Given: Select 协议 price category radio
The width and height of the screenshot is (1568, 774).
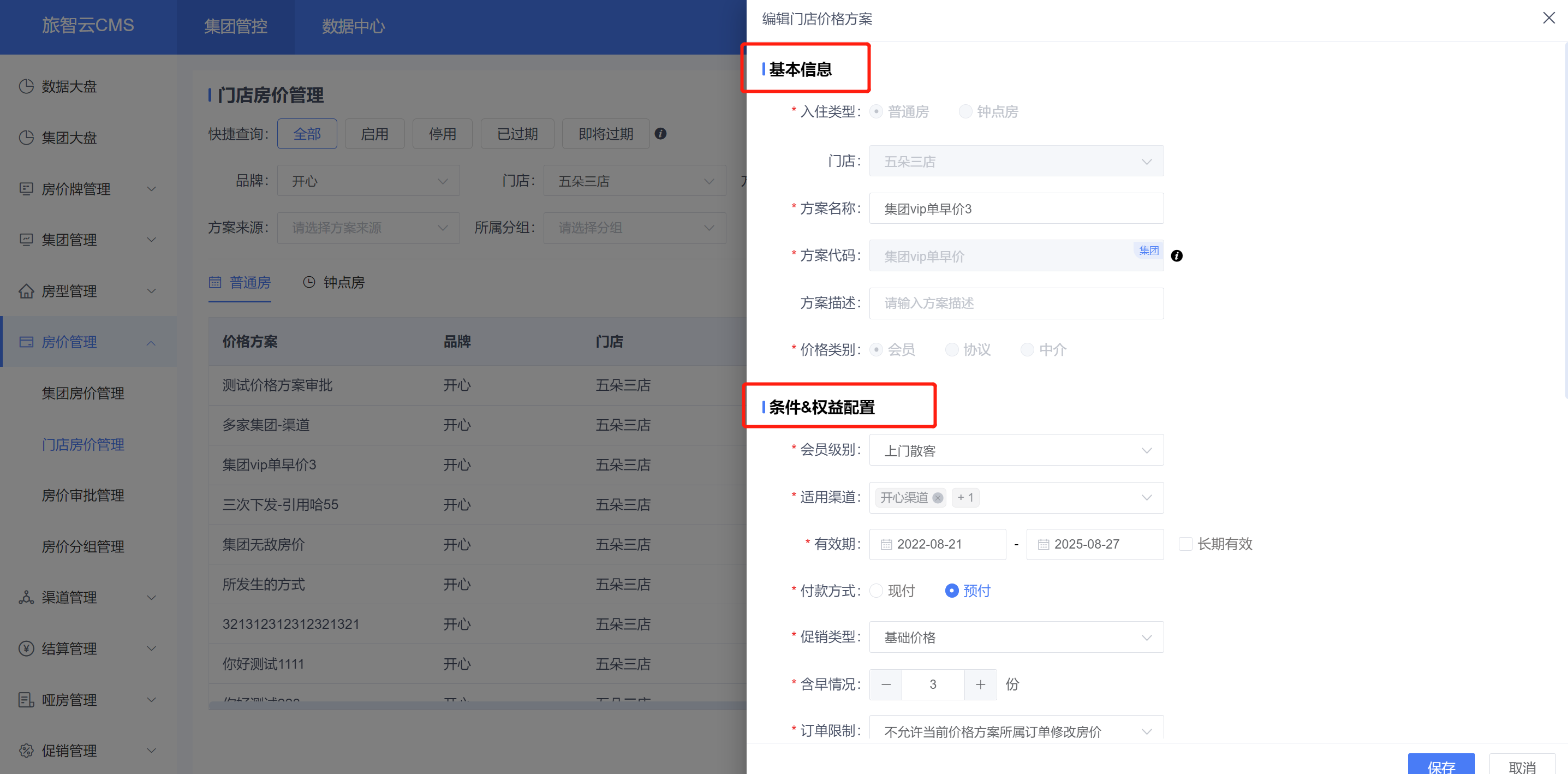Looking at the screenshot, I should (951, 349).
